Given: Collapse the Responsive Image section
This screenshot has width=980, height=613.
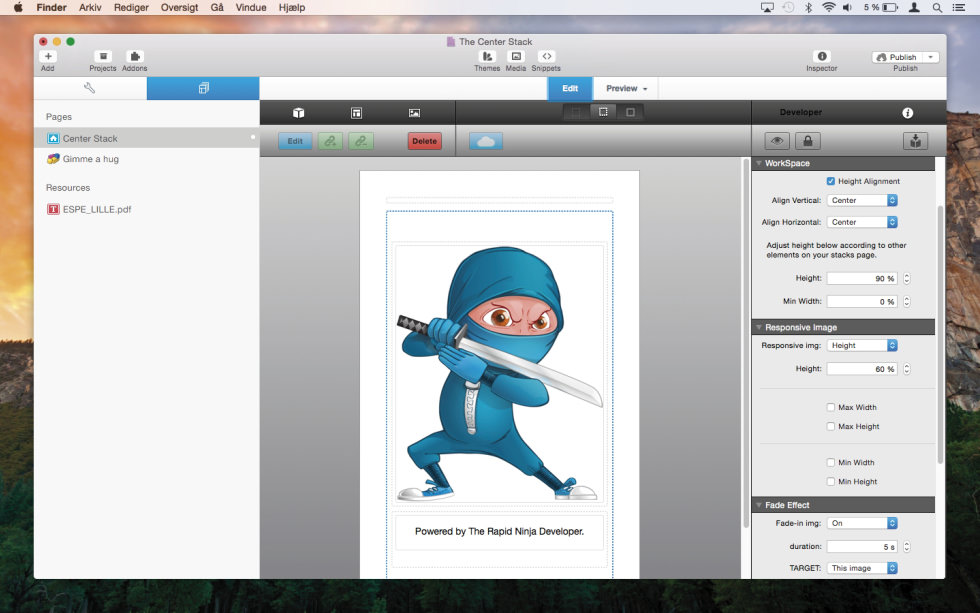Looking at the screenshot, I should (759, 327).
